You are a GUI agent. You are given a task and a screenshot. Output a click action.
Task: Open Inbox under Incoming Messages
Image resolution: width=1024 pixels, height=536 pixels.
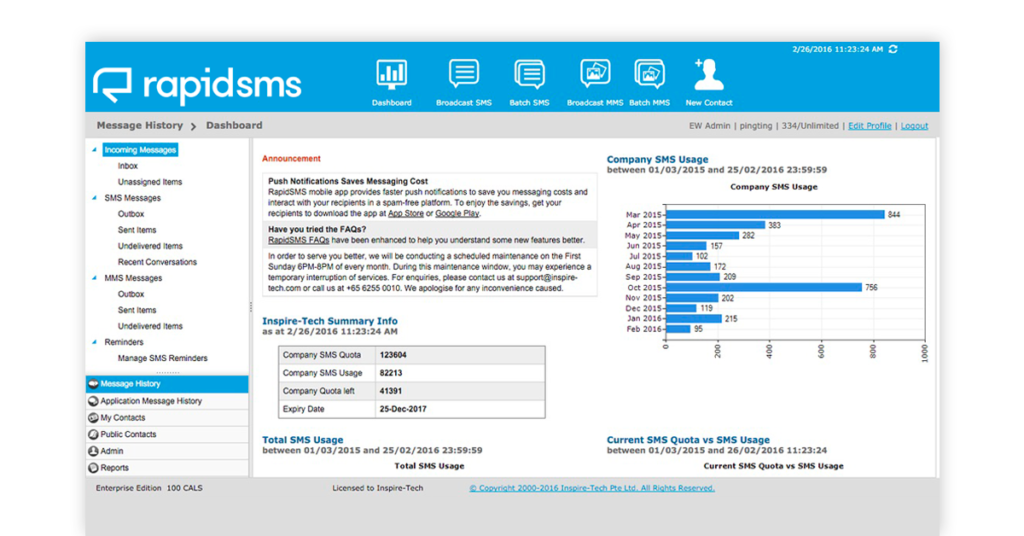pyautogui.click(x=128, y=166)
